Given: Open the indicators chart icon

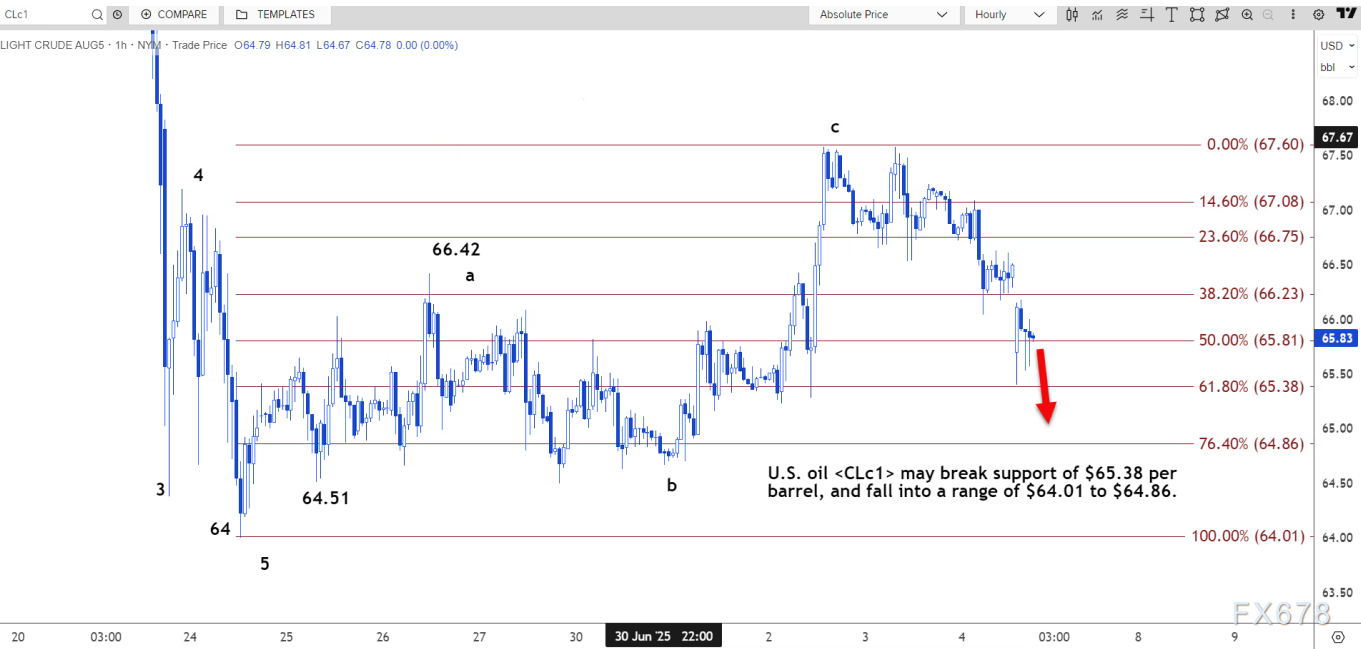Looking at the screenshot, I should click(1098, 14).
